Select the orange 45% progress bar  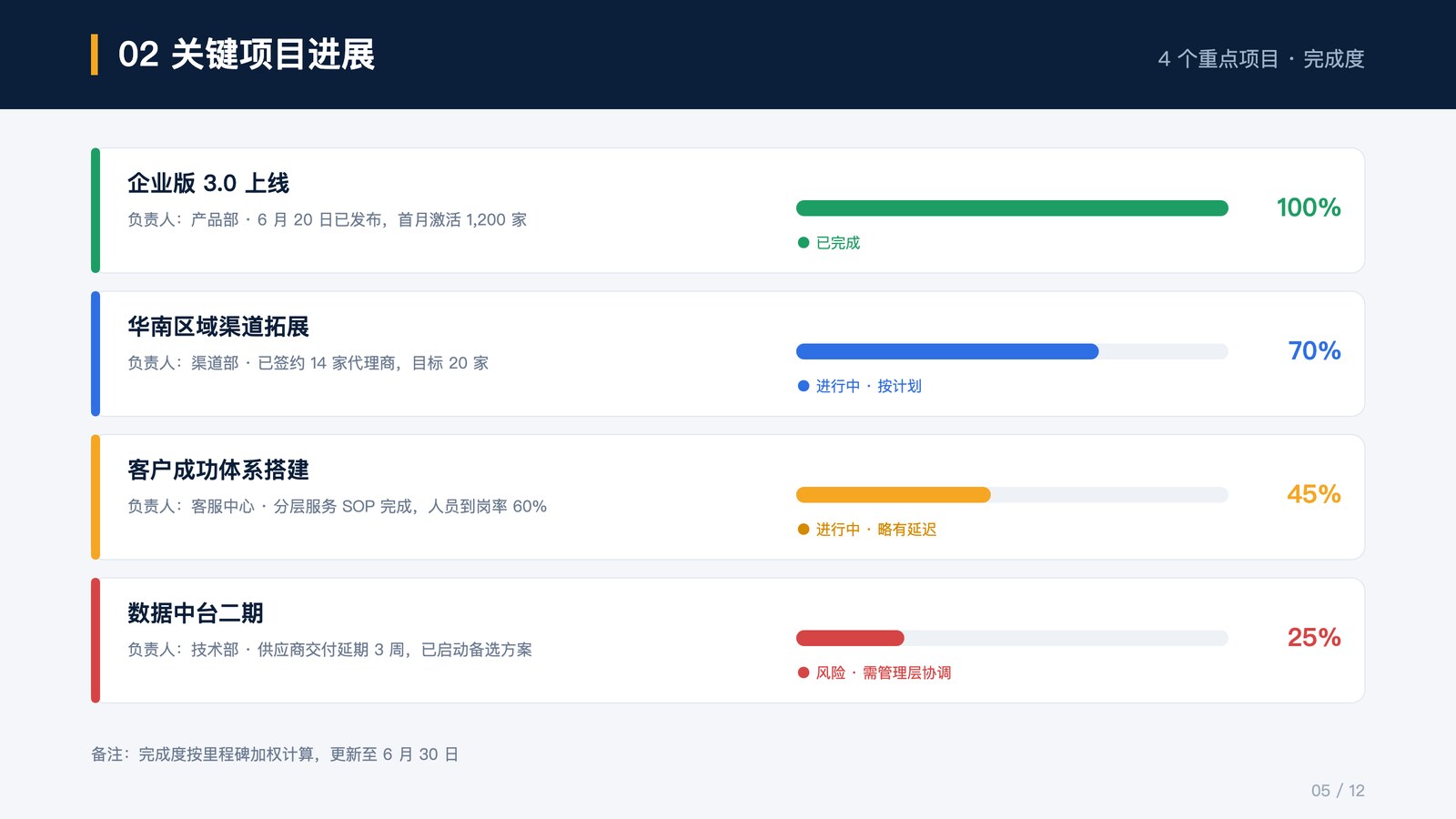(1012, 495)
